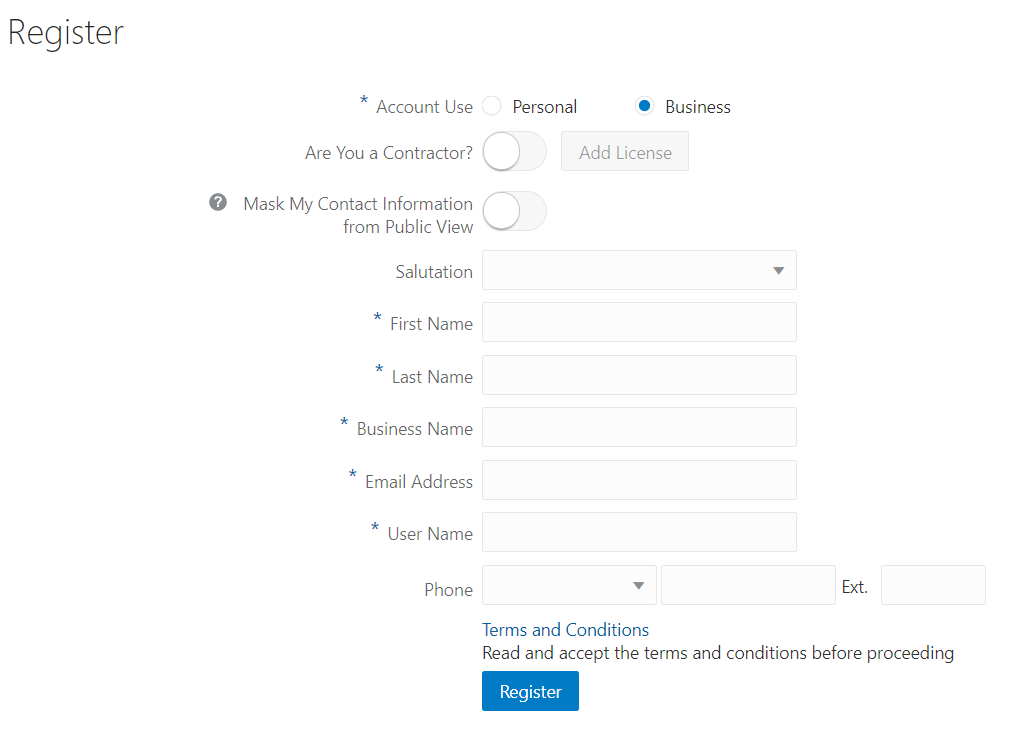This screenshot has width=1016, height=739.
Task: Click the help icon beside Mask My Contact Information
Action: click(x=218, y=202)
